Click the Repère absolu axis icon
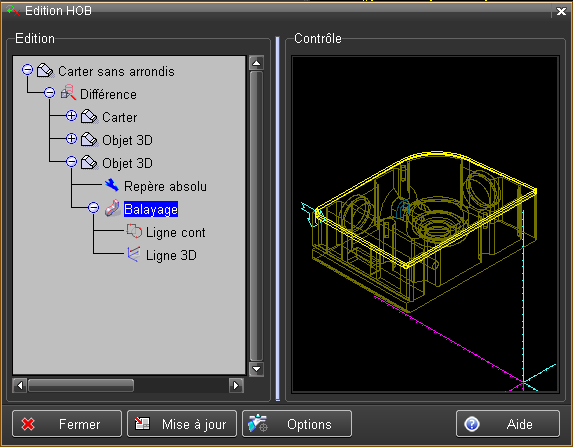The image size is (573, 447). (112, 185)
